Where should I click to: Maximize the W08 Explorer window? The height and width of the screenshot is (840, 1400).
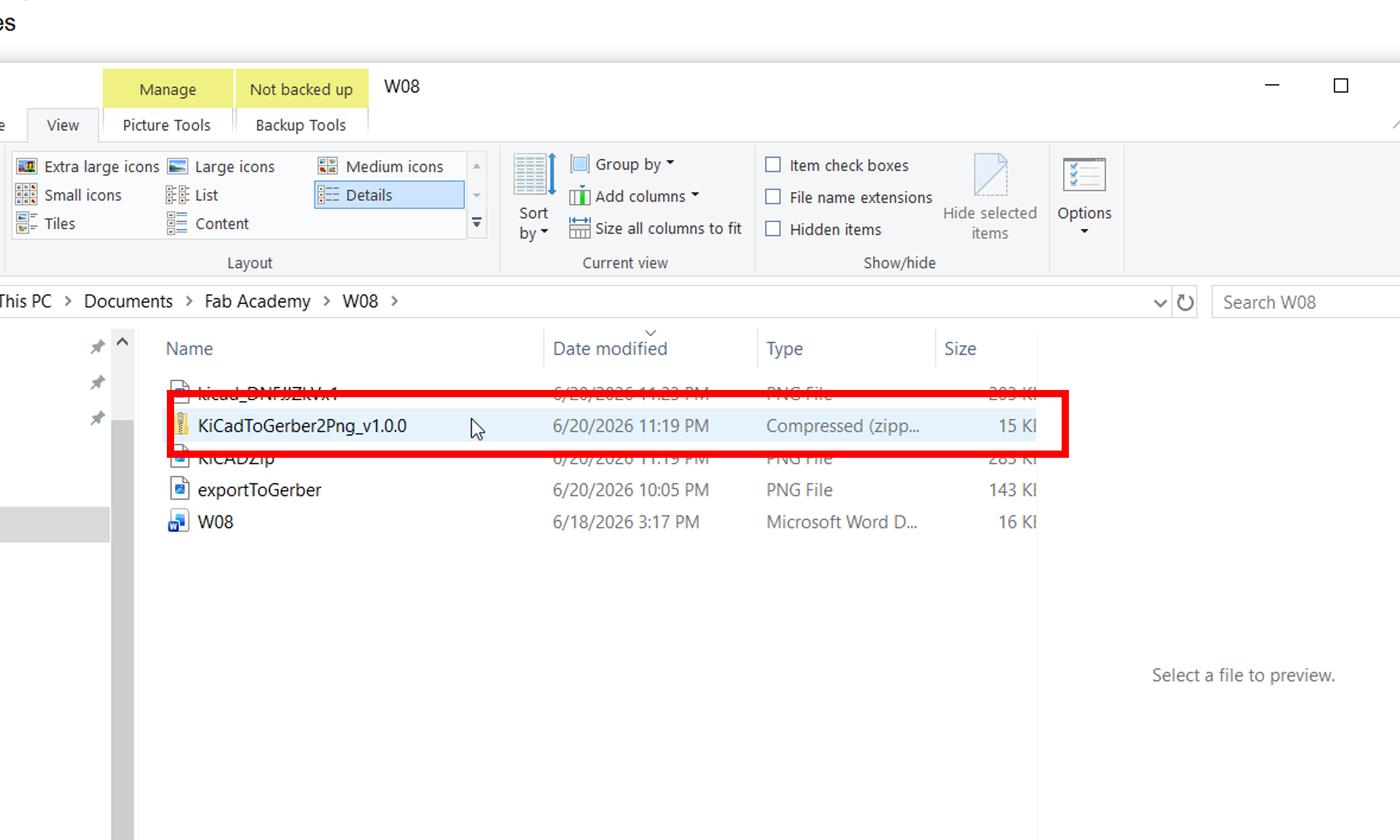point(1341,86)
